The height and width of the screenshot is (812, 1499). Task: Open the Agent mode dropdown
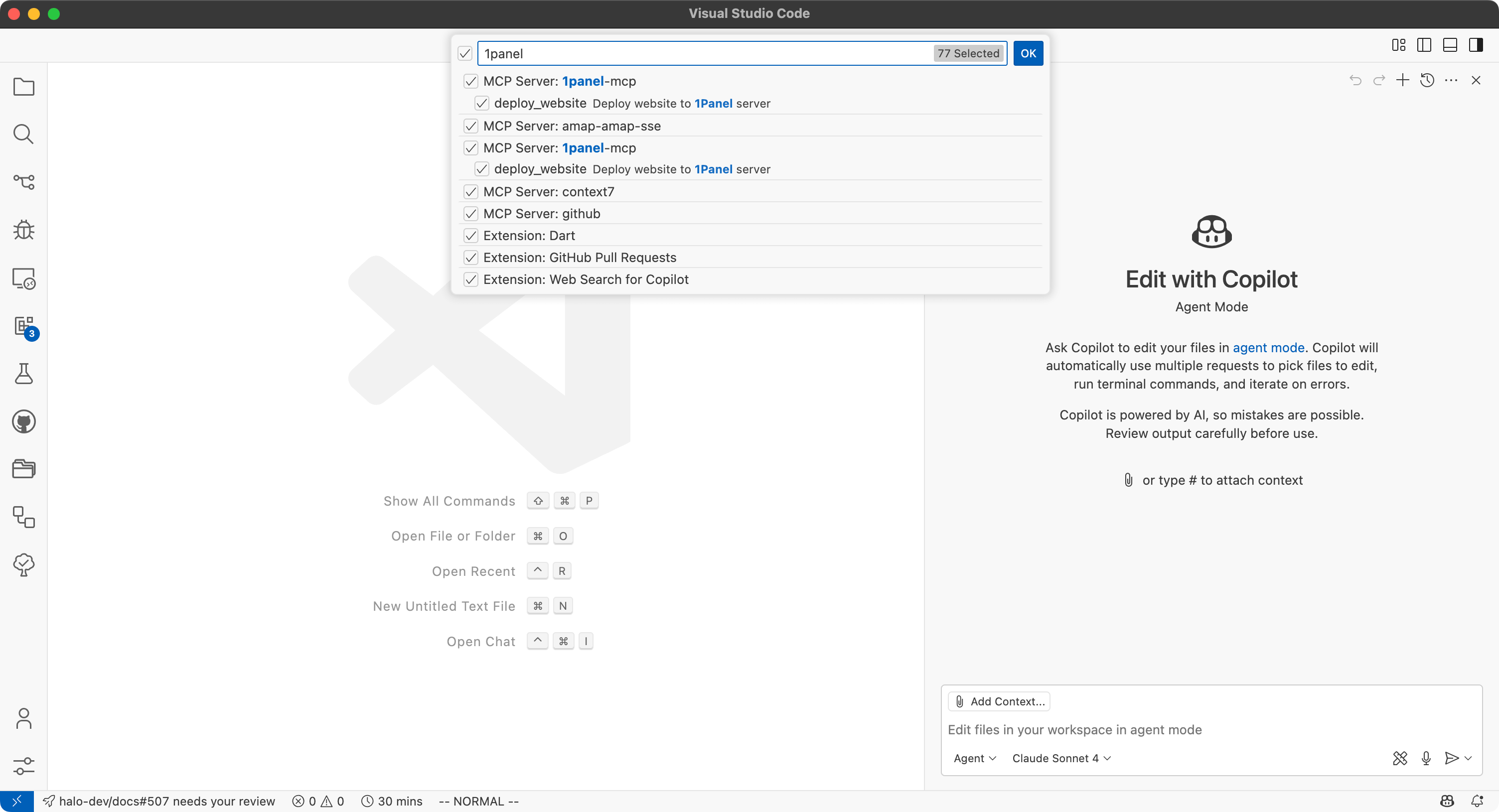[974, 758]
